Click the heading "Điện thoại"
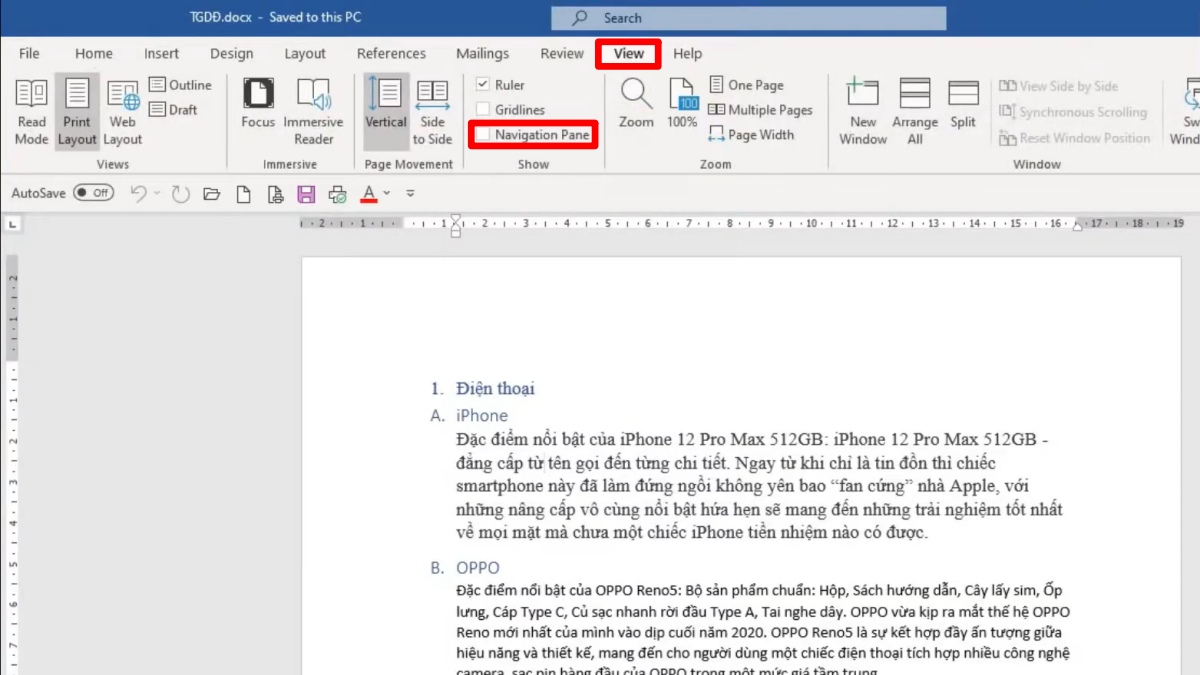Screen dimensions: 1200x675 [495, 388]
